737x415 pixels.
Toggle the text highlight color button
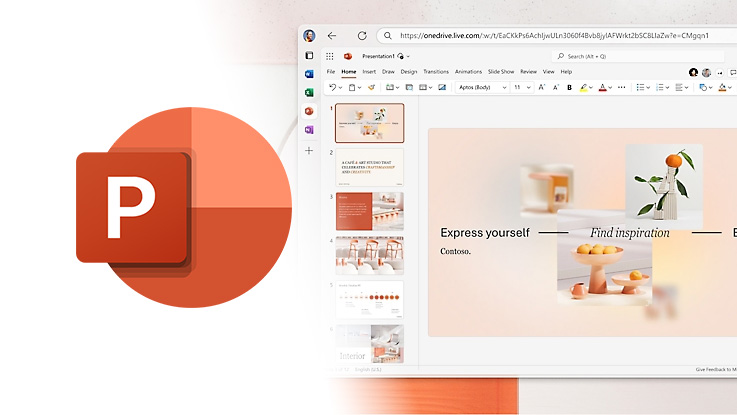tap(583, 87)
